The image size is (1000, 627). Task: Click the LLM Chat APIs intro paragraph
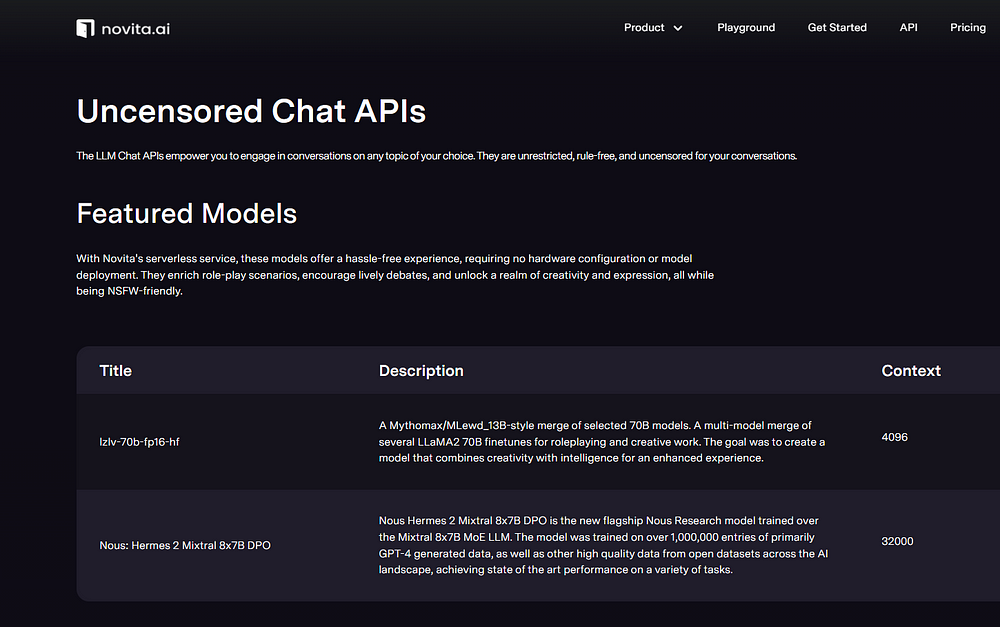pyautogui.click(x=436, y=156)
